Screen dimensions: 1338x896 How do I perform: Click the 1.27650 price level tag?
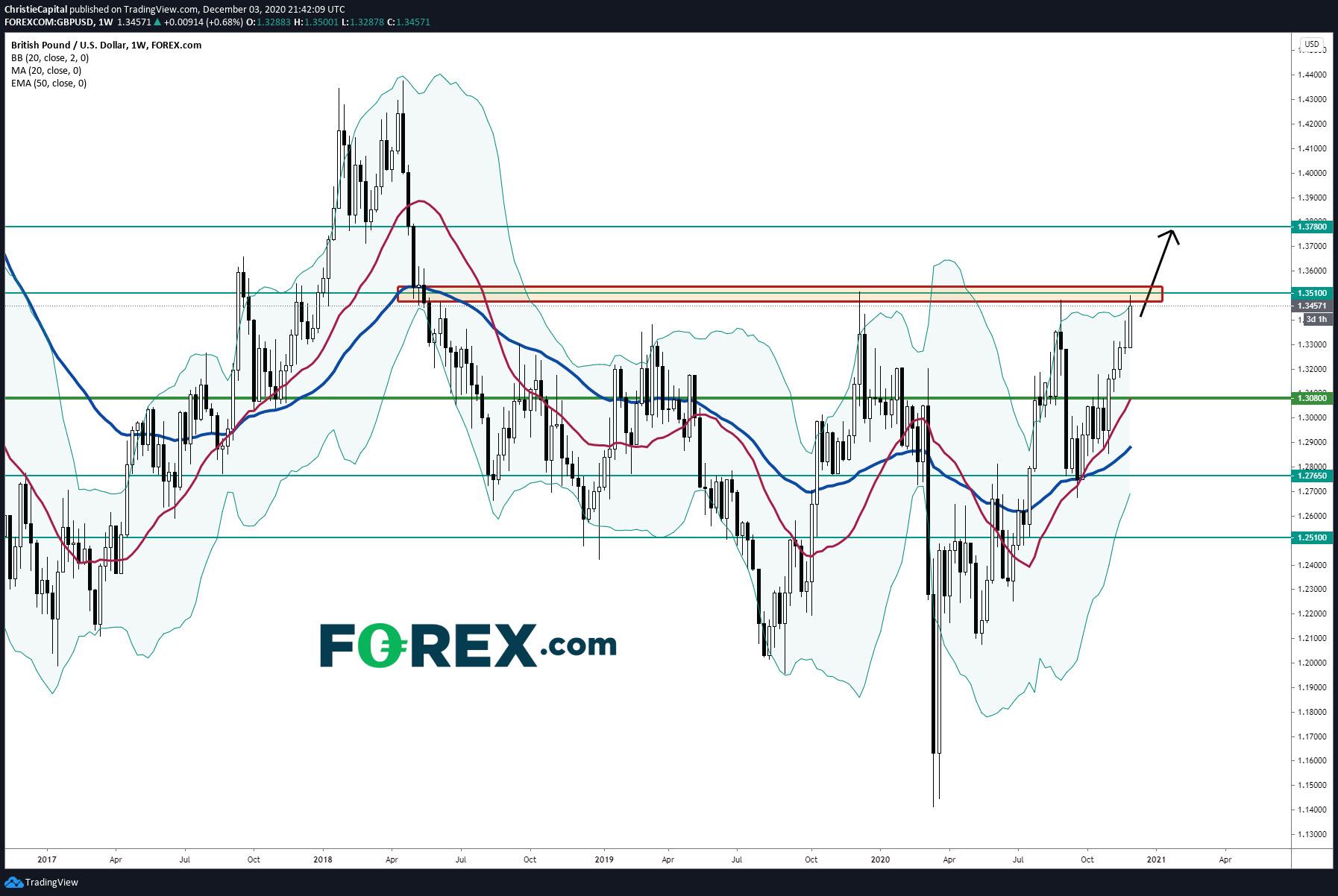pos(1312,476)
